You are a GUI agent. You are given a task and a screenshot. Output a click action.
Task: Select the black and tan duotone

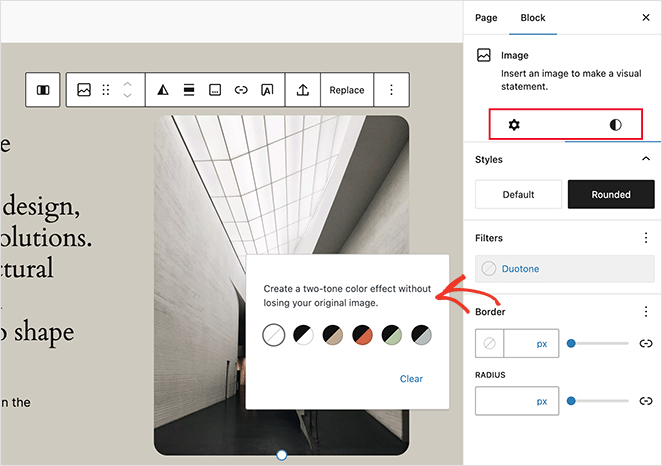point(333,335)
